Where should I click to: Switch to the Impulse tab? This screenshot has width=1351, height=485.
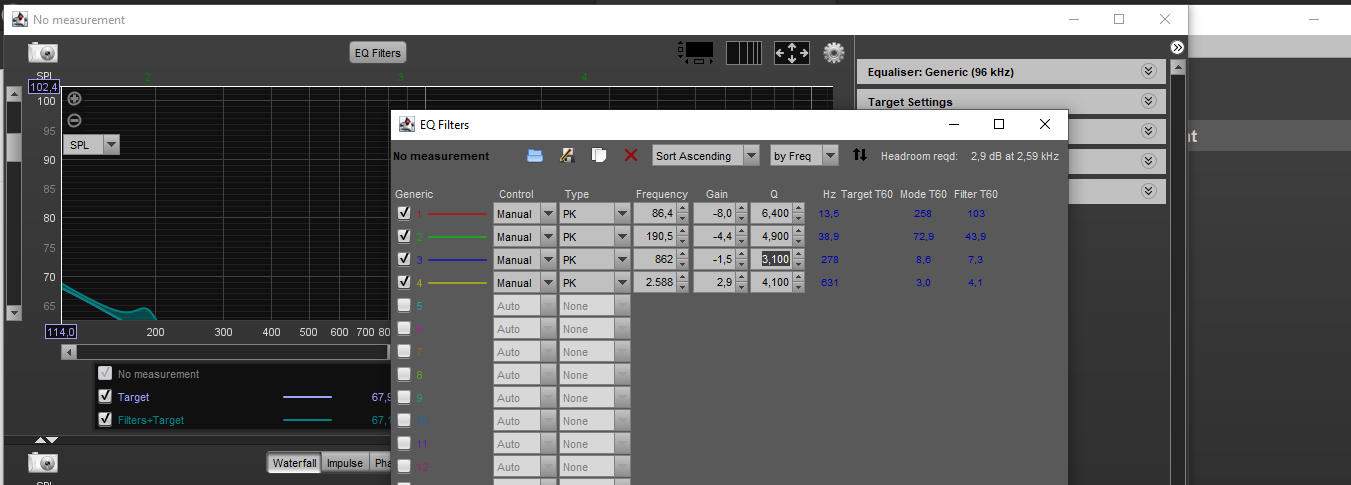pyautogui.click(x=345, y=463)
